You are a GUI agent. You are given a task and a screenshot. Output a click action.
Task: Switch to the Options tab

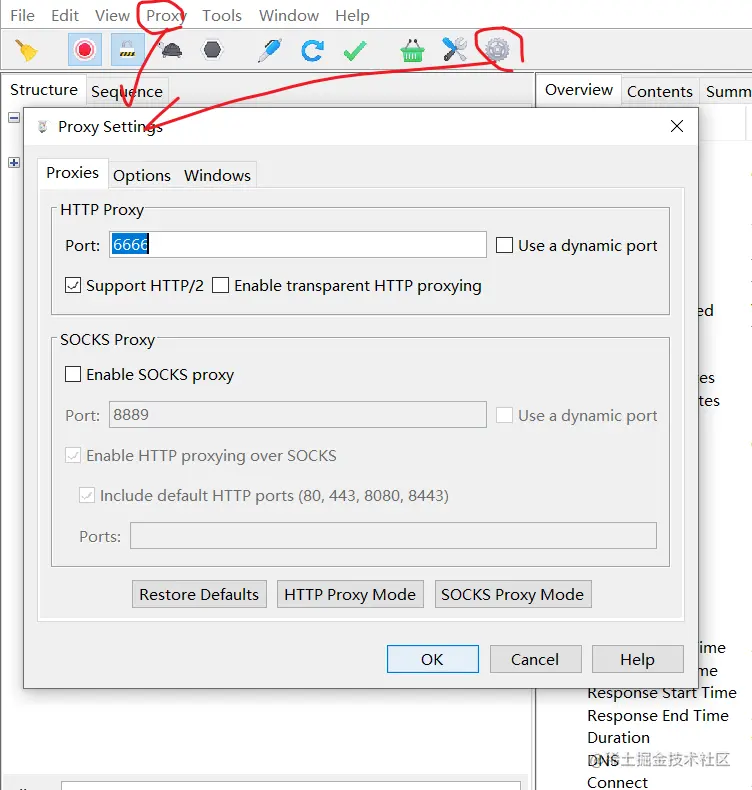tap(142, 175)
